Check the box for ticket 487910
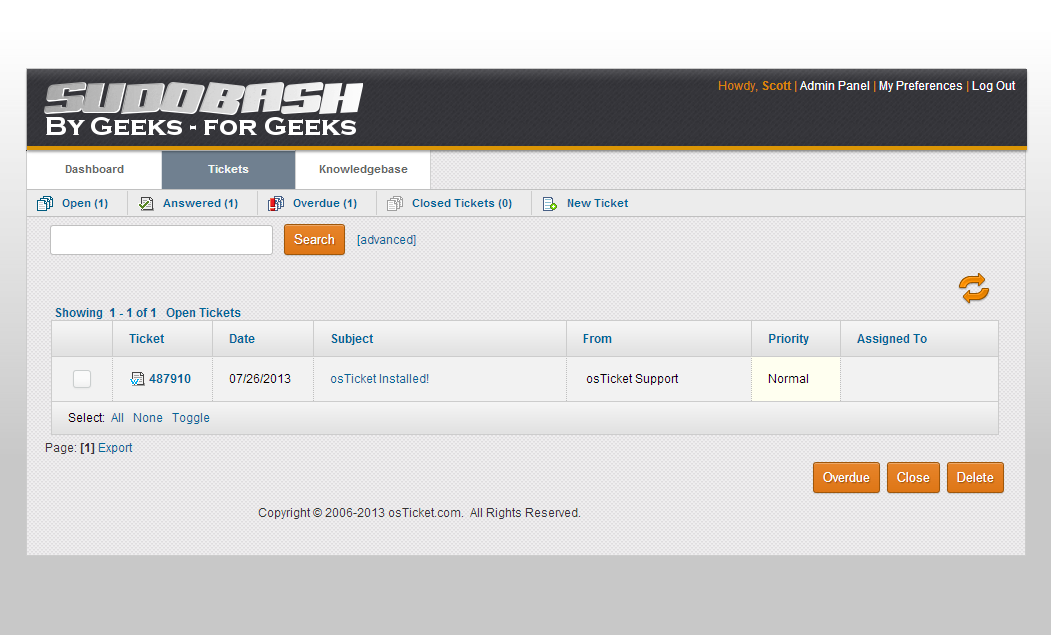This screenshot has width=1051, height=635. (x=82, y=379)
